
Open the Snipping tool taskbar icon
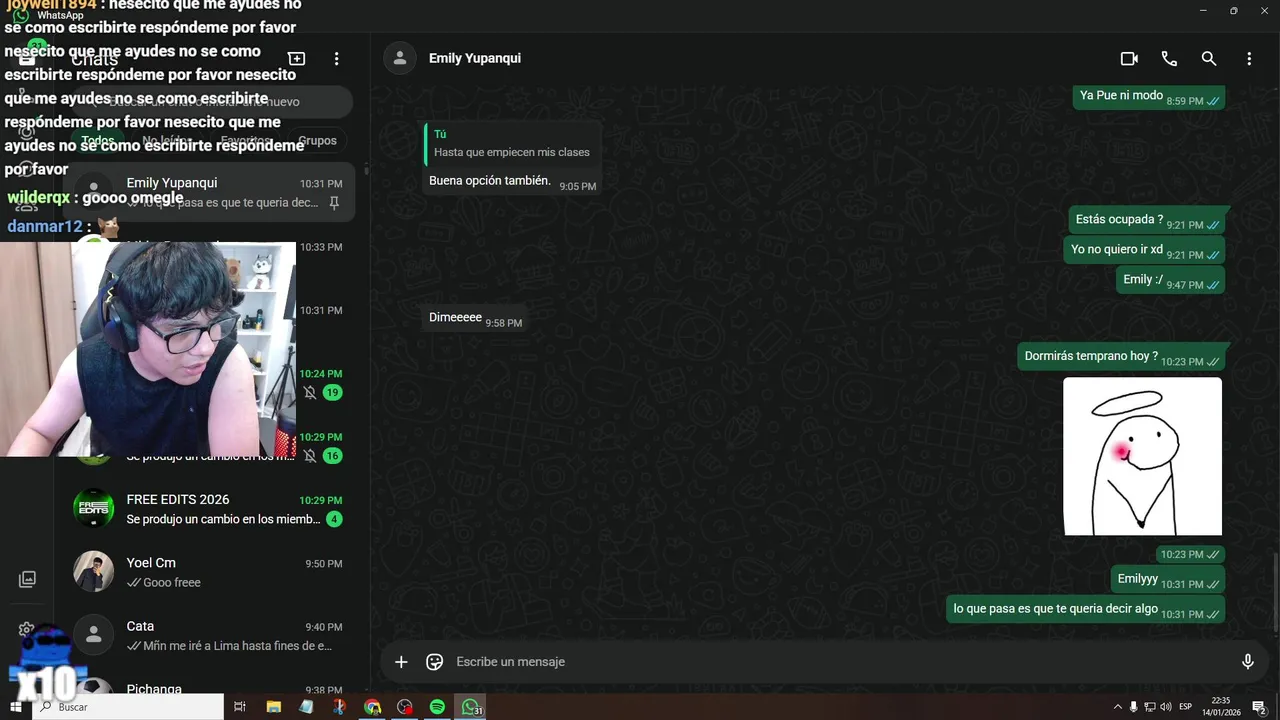pyautogui.click(x=339, y=707)
